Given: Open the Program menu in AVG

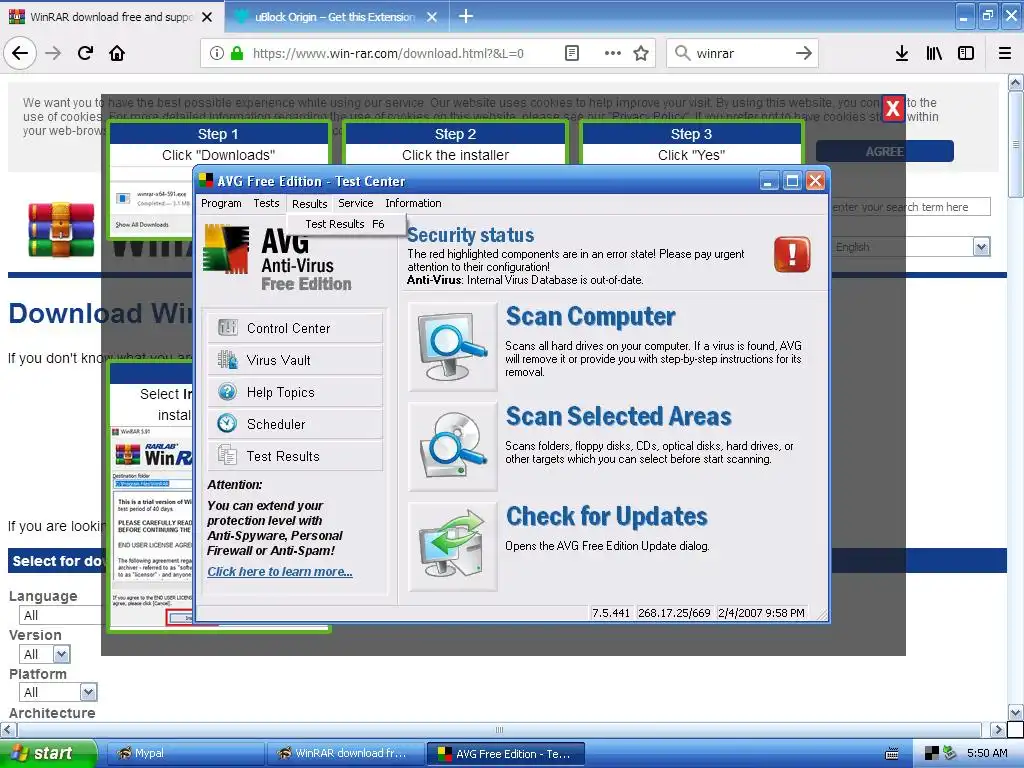Looking at the screenshot, I should pyautogui.click(x=221, y=203).
